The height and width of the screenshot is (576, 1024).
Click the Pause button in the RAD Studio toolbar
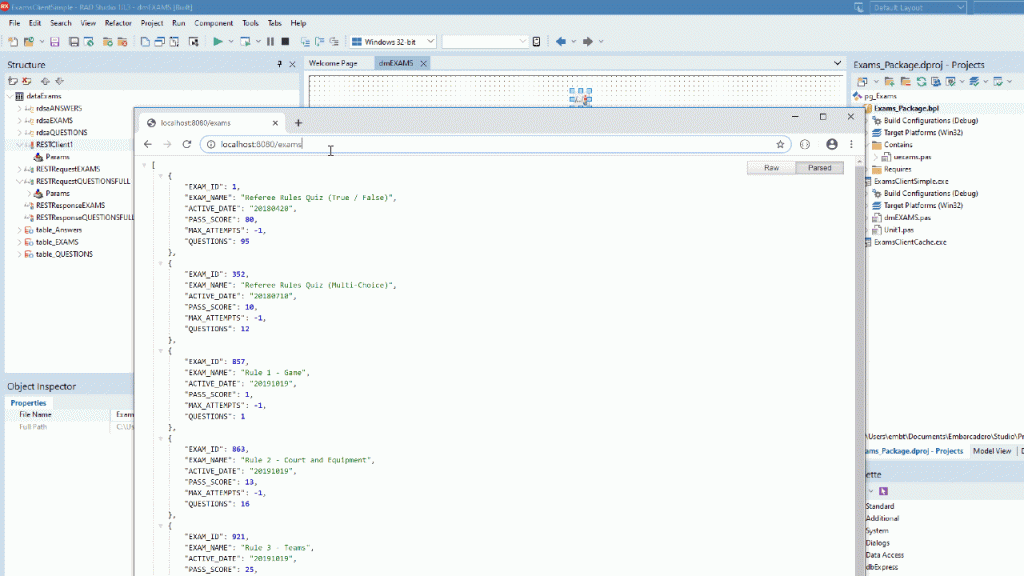tap(270, 42)
